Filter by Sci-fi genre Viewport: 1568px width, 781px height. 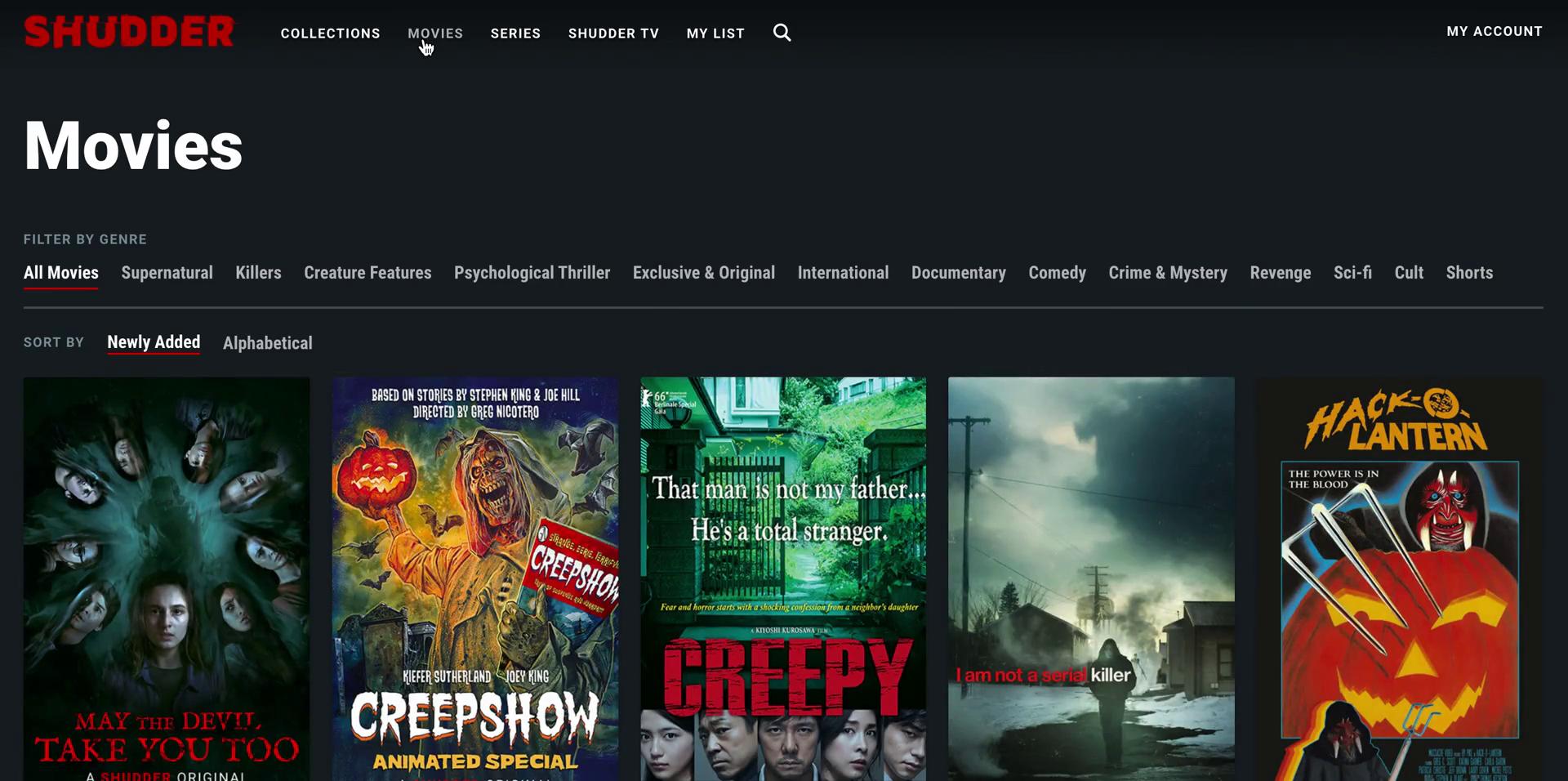point(1352,273)
